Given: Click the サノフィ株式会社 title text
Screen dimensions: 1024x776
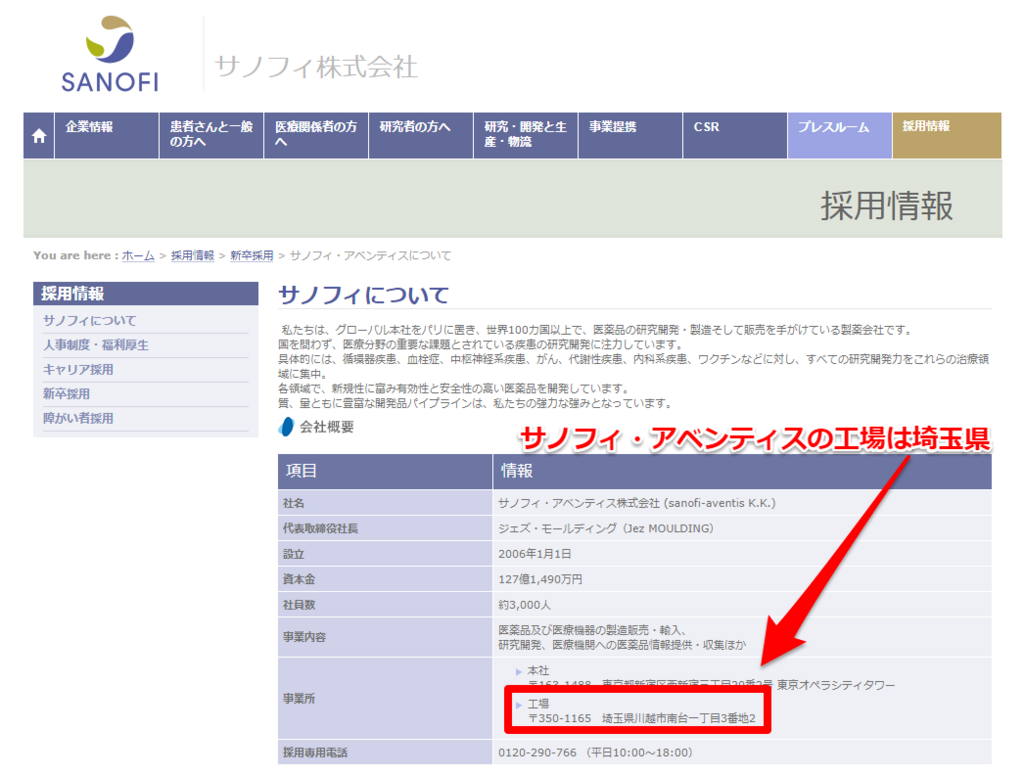Looking at the screenshot, I should click(x=316, y=67).
